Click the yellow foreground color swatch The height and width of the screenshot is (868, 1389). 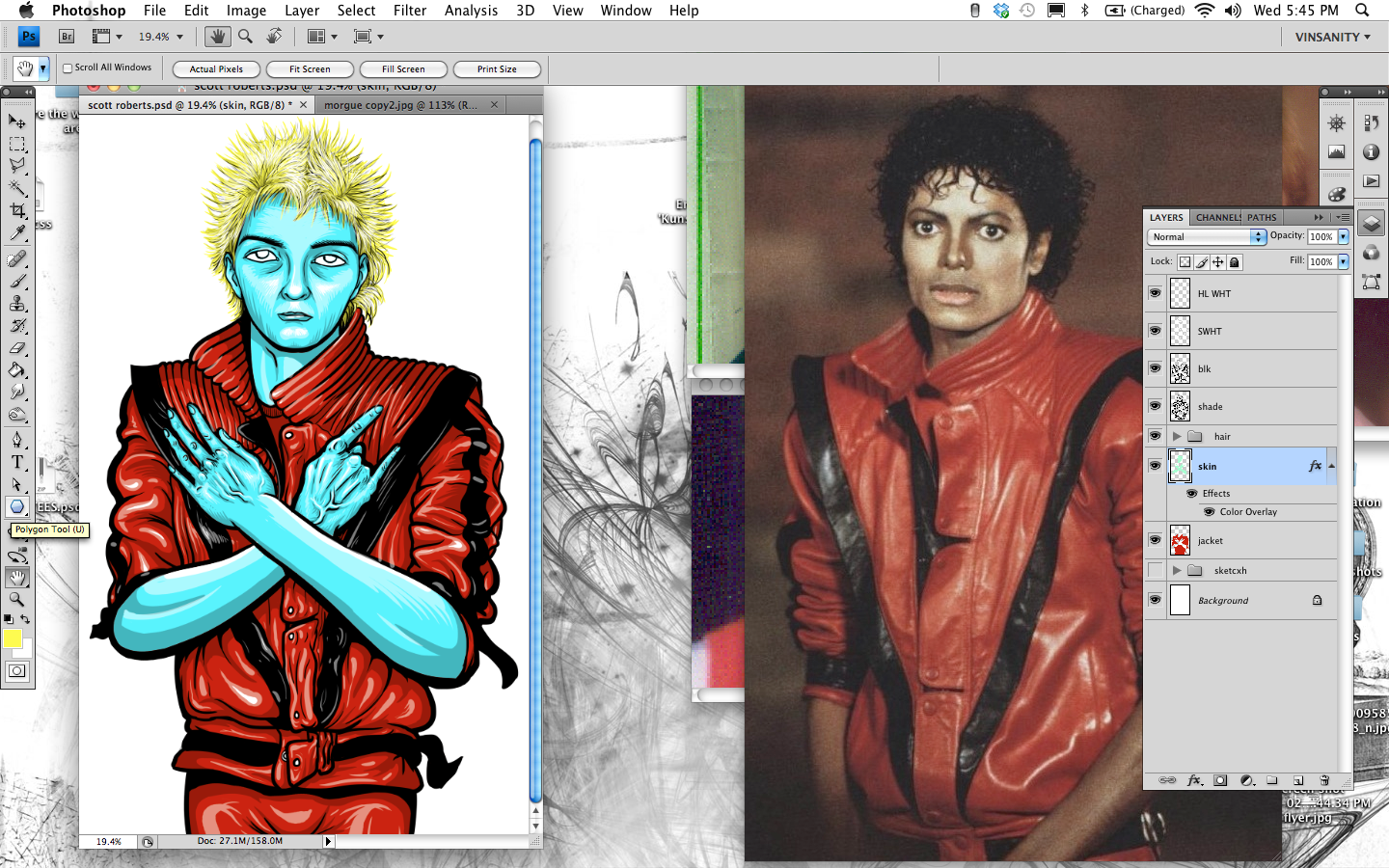[x=13, y=638]
